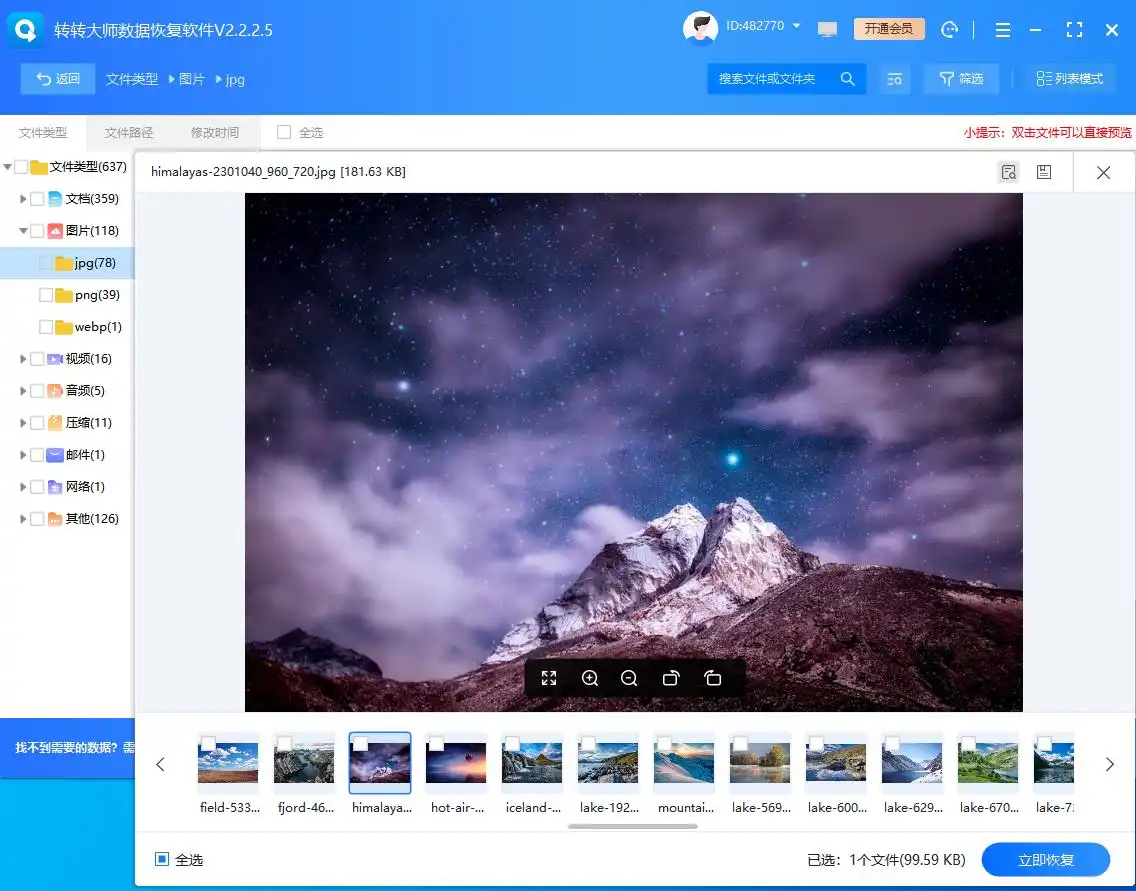Collapse the 图片(118) category
This screenshot has height=891, width=1136.
22,230
